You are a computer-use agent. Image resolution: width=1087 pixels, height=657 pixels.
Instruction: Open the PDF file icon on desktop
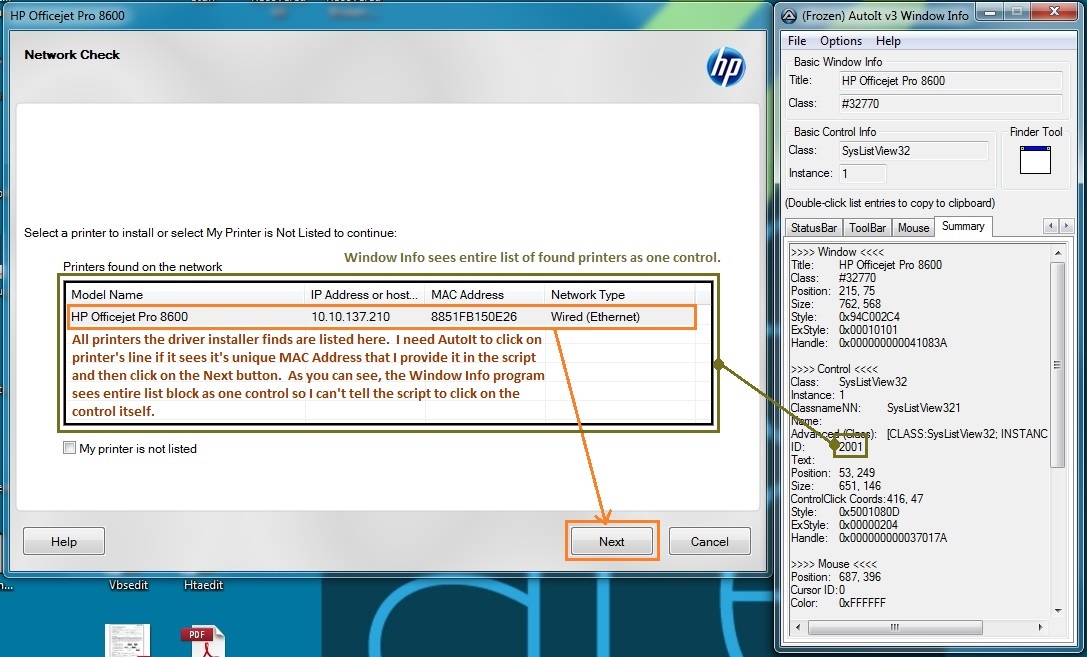pyautogui.click(x=202, y=641)
